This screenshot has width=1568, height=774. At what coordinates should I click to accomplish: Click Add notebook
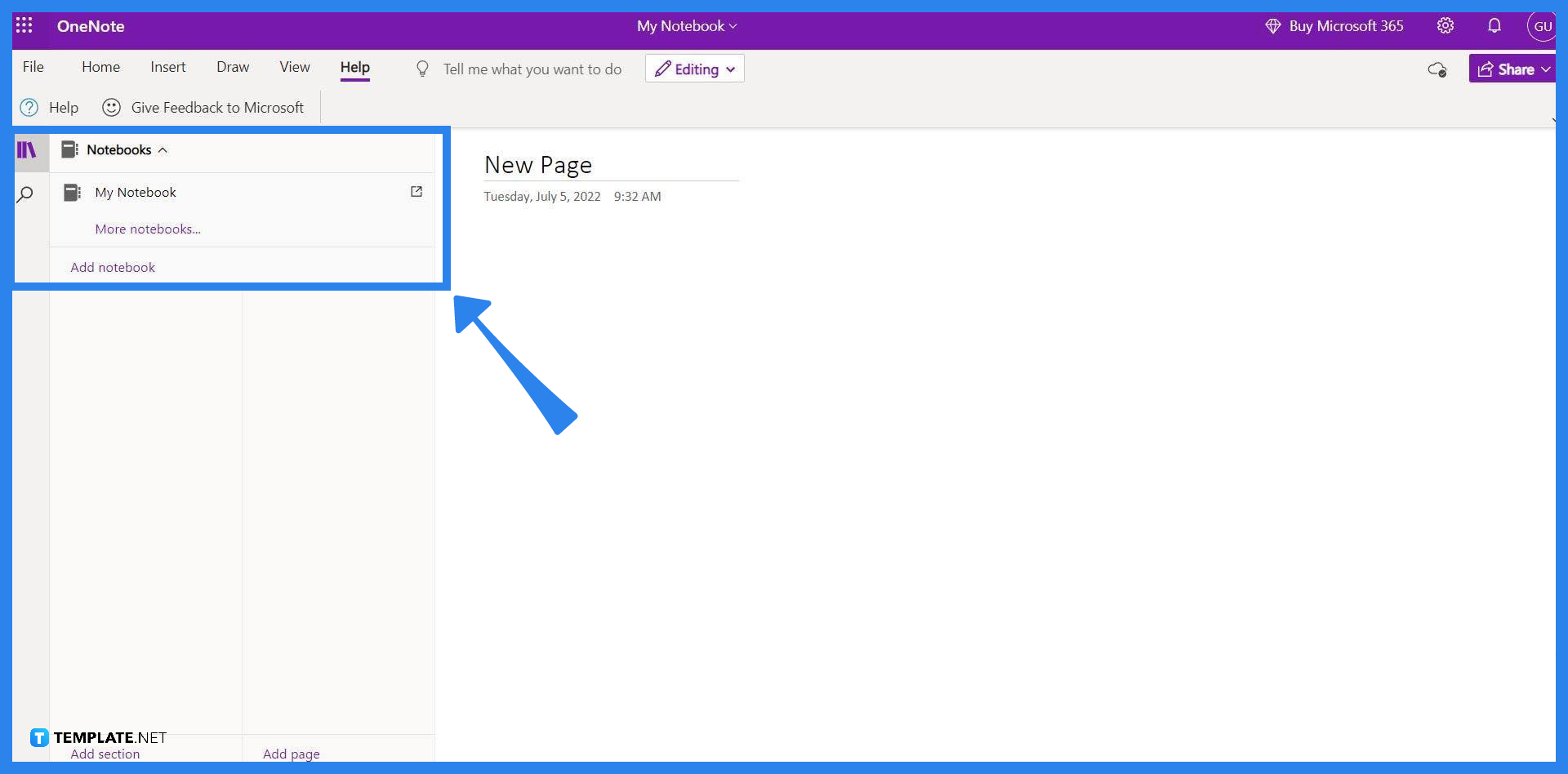coord(113,266)
